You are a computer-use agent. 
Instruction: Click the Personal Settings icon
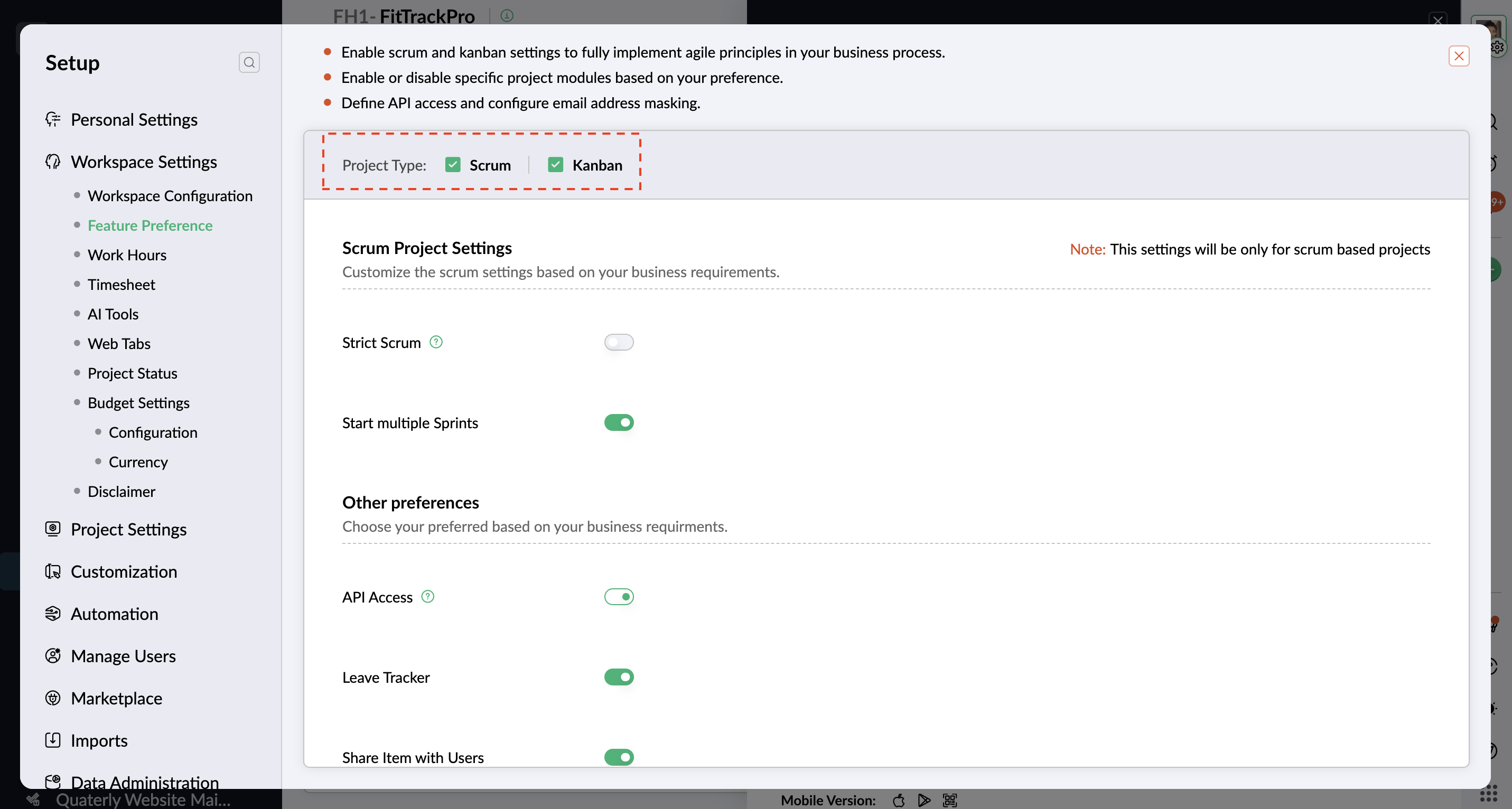53,119
